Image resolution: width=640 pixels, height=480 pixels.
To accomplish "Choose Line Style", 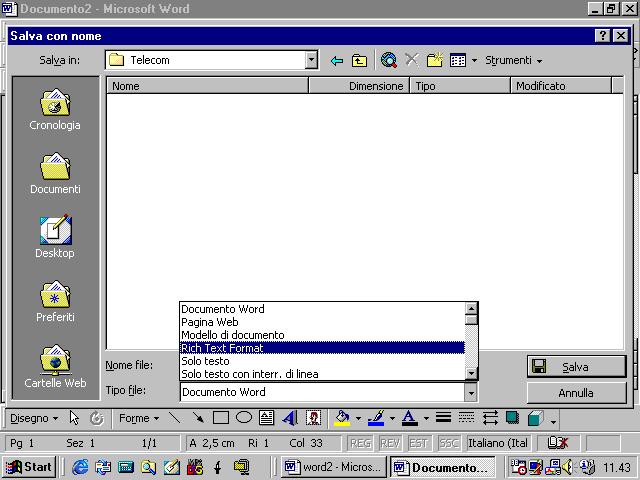I will pyautogui.click(x=443, y=418).
